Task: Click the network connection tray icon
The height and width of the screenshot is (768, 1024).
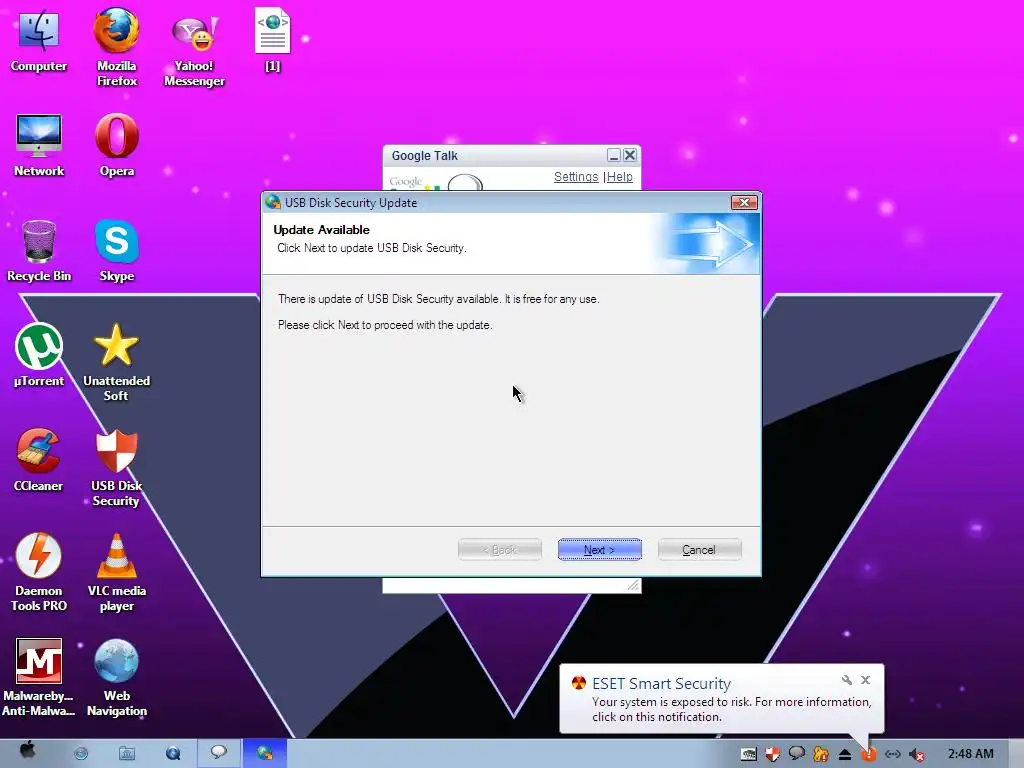Action: (893, 754)
